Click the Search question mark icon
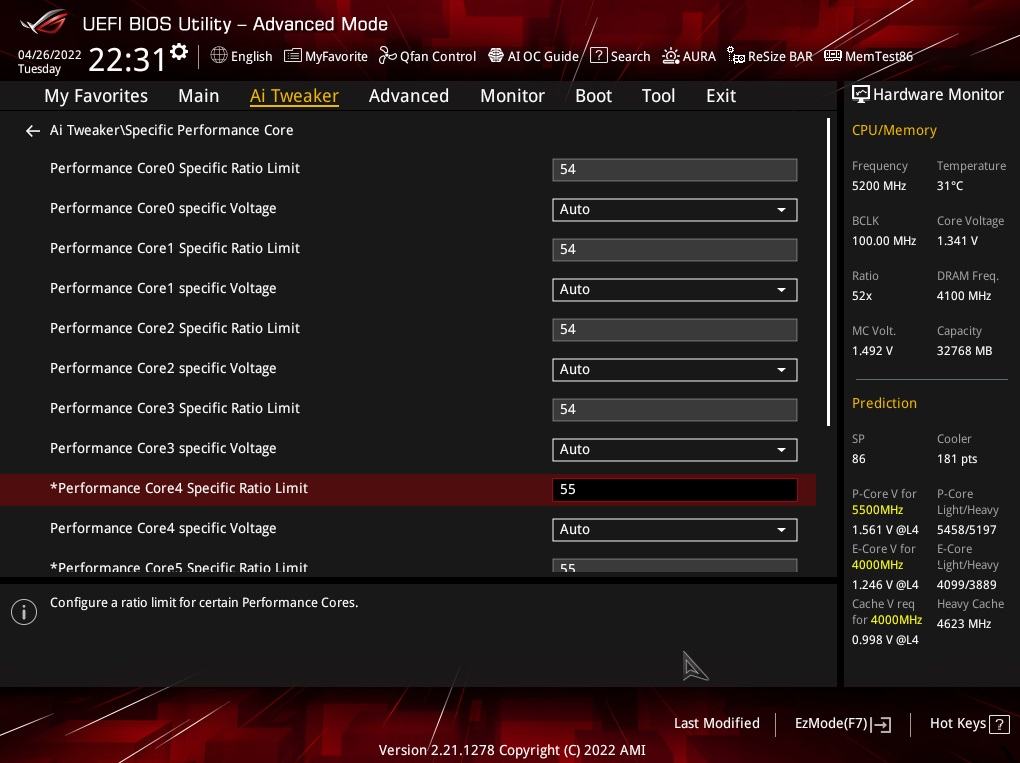This screenshot has height=763, width=1020. pyautogui.click(x=598, y=56)
